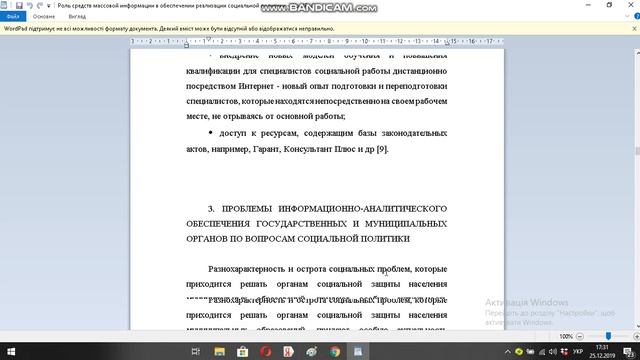Viewport: 640px width, 360px height.
Task: Open the Windows Start menu
Action: tap(11, 351)
